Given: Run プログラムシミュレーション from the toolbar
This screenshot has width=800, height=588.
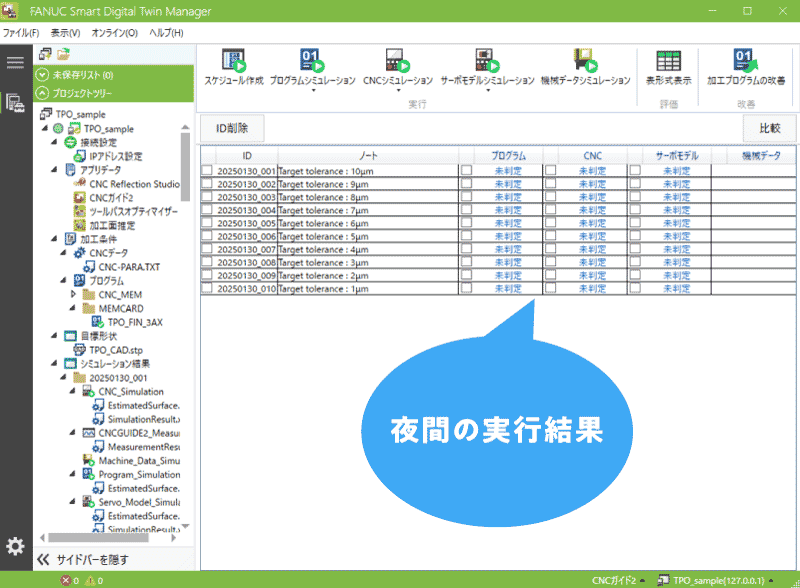Looking at the screenshot, I should 312,61.
